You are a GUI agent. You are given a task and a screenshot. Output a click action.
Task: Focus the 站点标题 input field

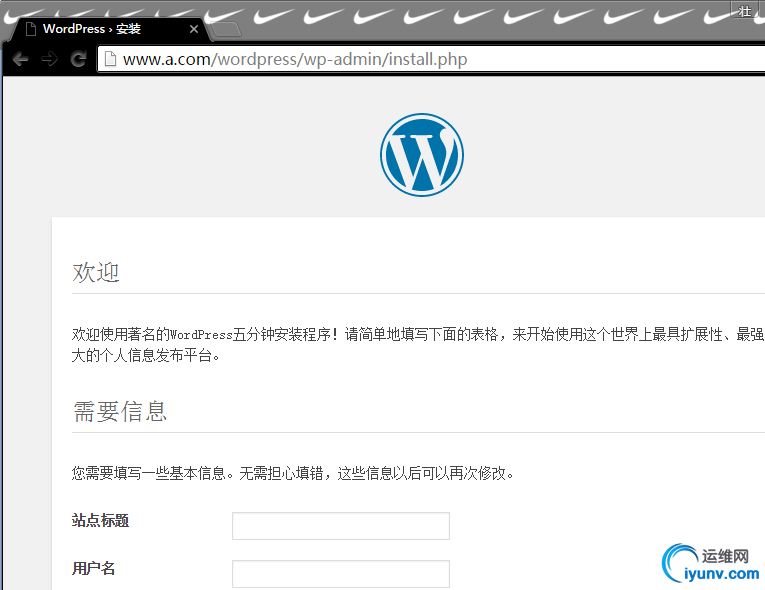pyautogui.click(x=341, y=526)
